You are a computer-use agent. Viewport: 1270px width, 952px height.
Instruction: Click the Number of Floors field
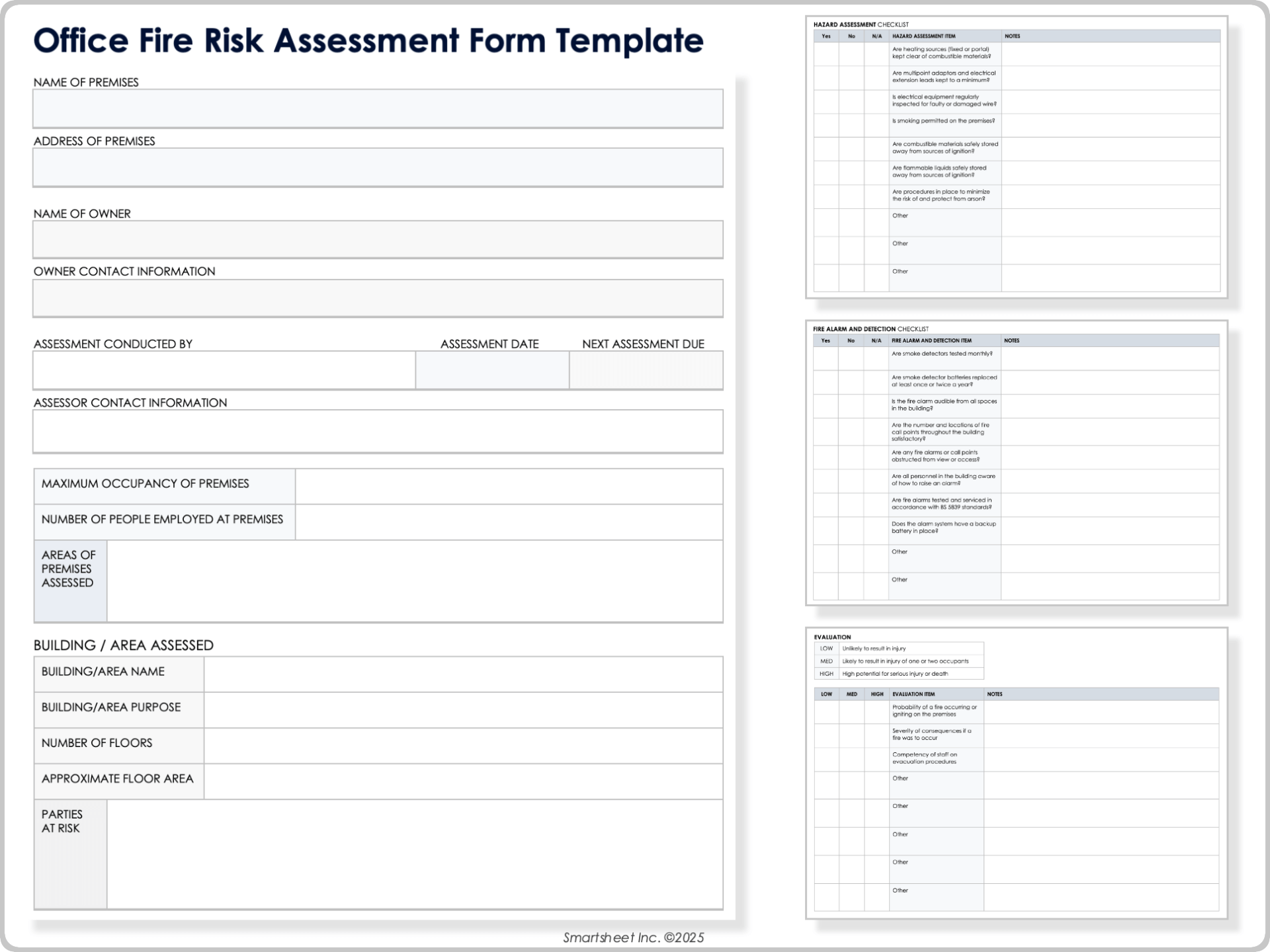point(464,745)
